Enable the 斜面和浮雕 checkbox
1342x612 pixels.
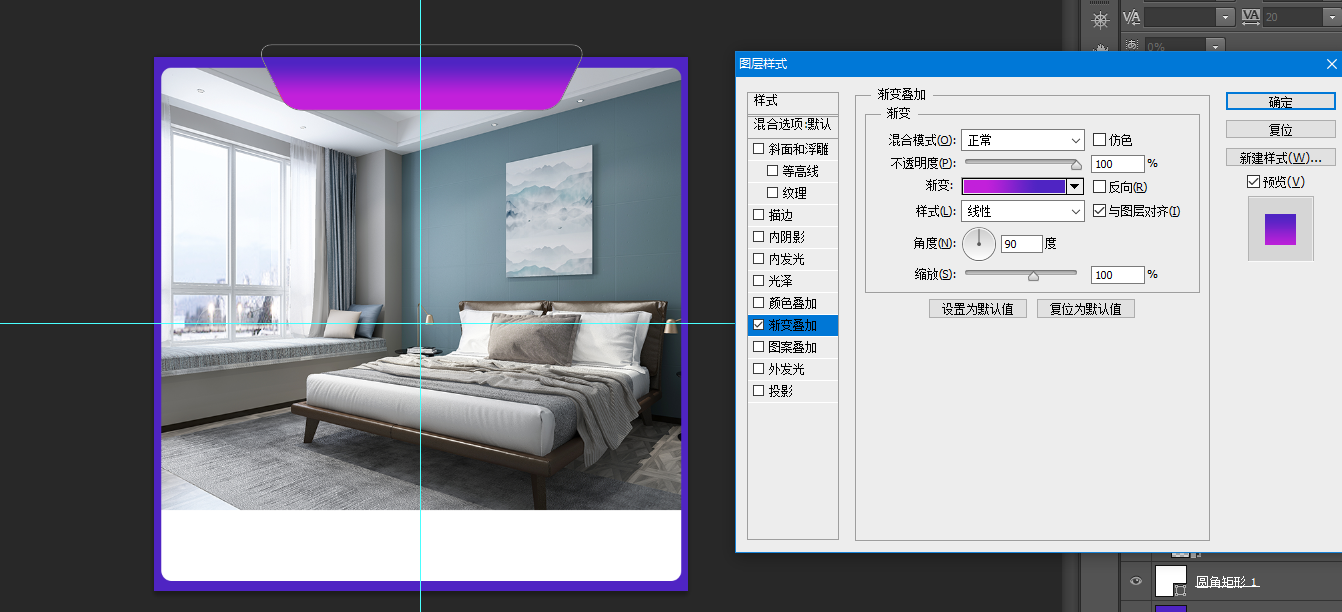coord(758,149)
